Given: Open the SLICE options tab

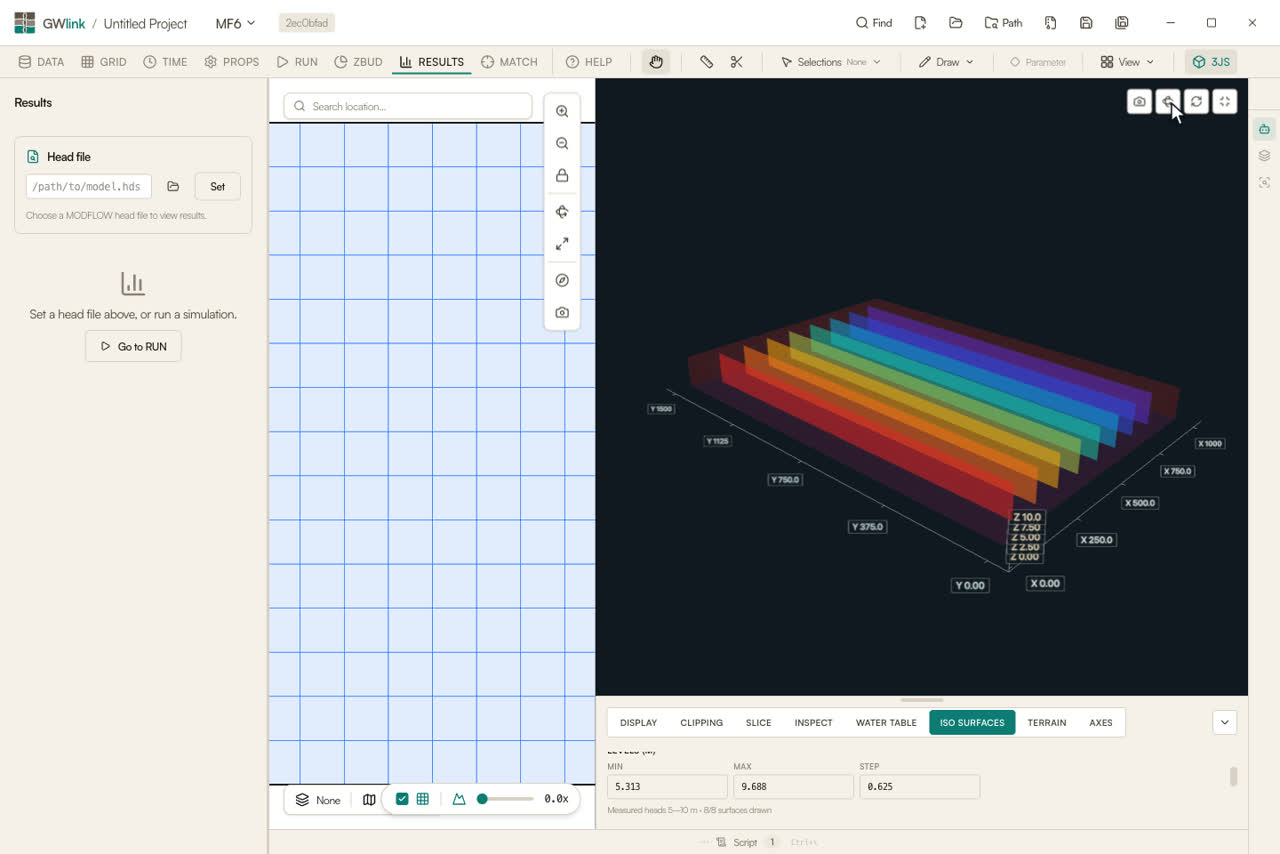Looking at the screenshot, I should [x=758, y=722].
